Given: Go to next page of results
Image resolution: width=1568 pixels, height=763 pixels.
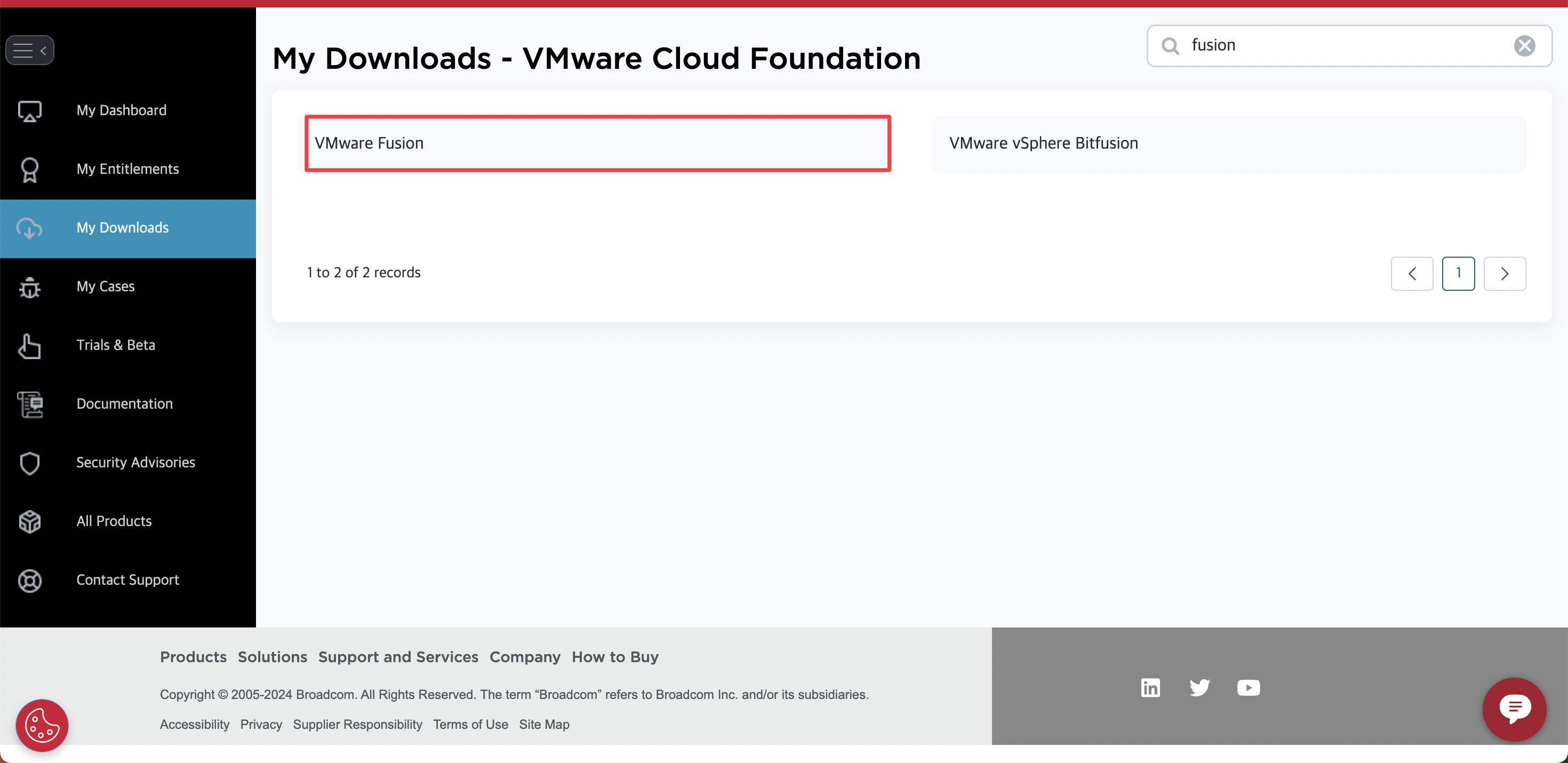Looking at the screenshot, I should [x=1504, y=273].
